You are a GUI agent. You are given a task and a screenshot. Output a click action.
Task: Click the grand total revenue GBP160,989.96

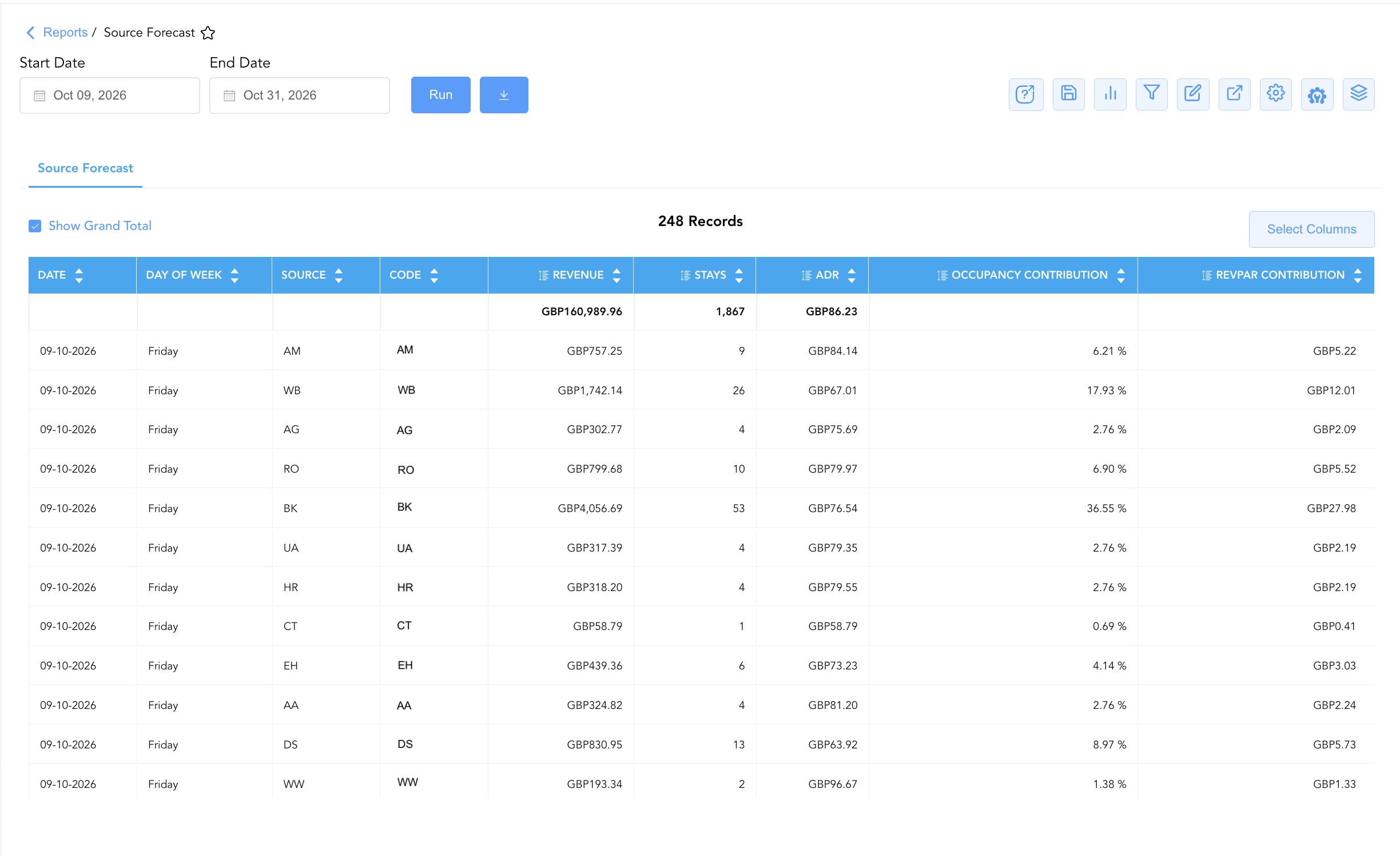point(582,312)
